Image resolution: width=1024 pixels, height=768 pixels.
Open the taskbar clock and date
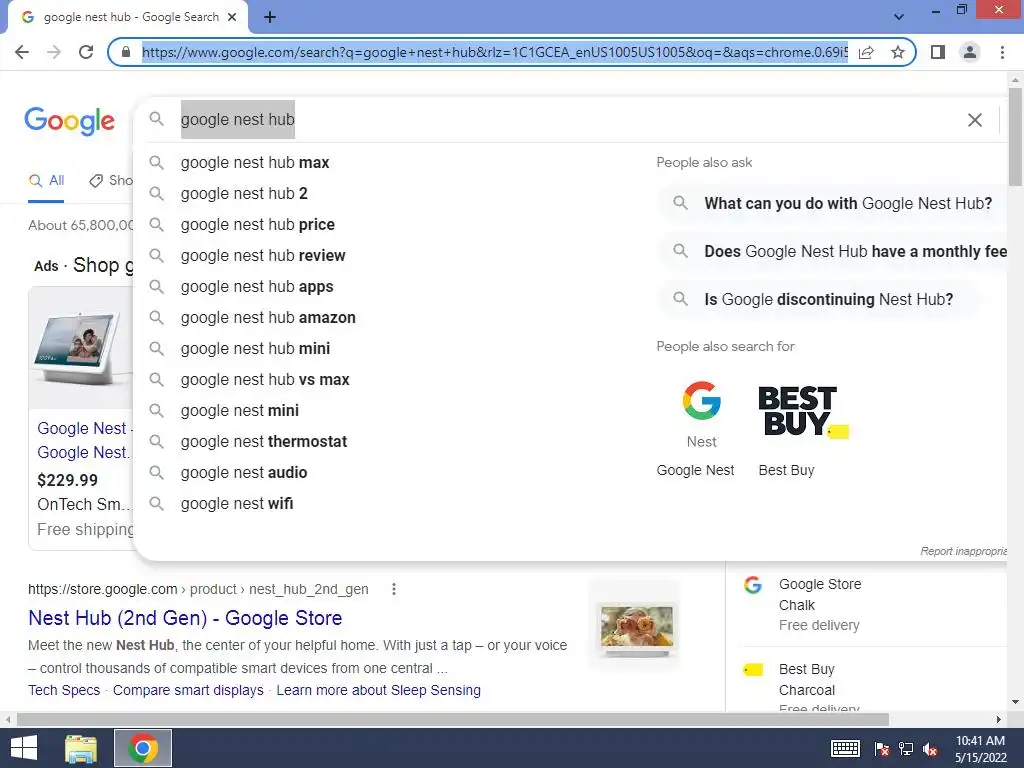(x=980, y=748)
